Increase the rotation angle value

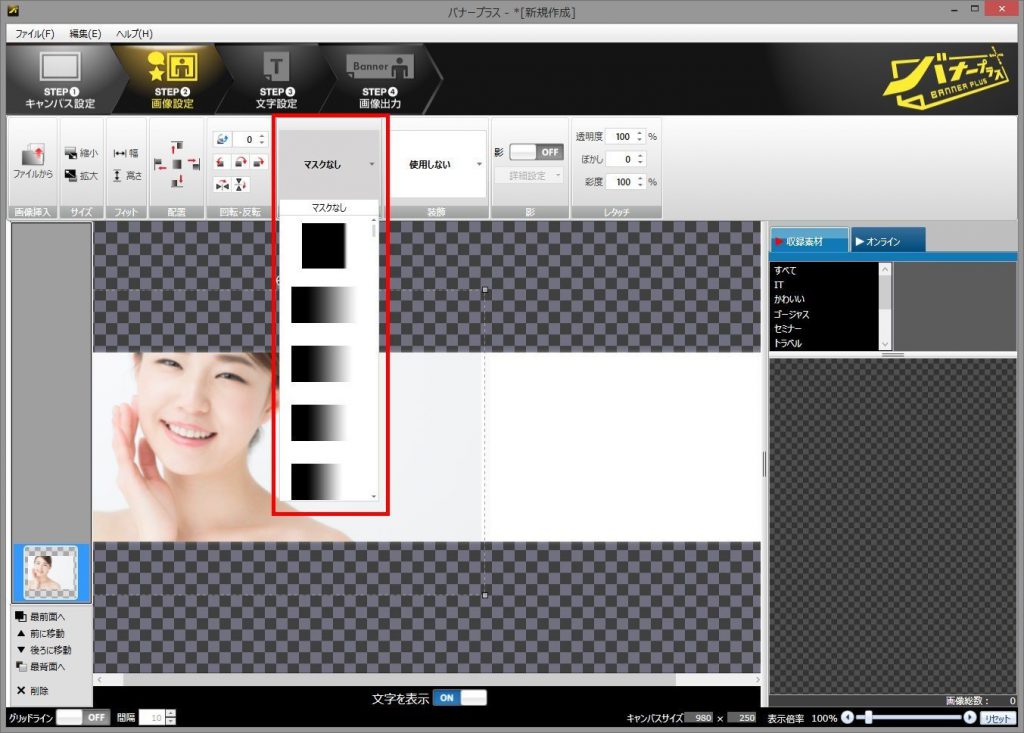[262, 136]
